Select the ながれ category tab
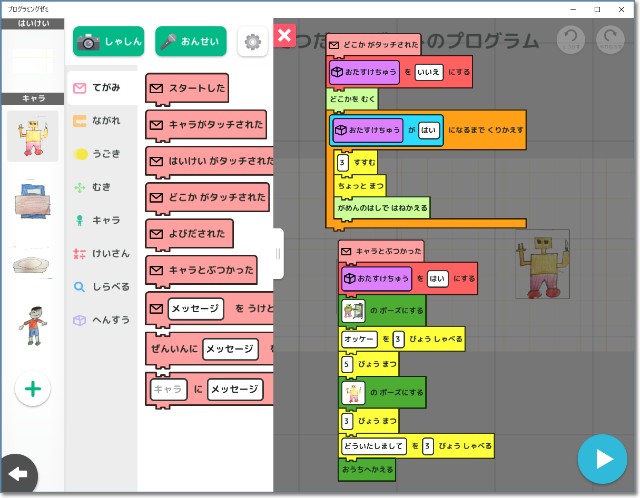The width and height of the screenshot is (640, 498). (x=101, y=121)
